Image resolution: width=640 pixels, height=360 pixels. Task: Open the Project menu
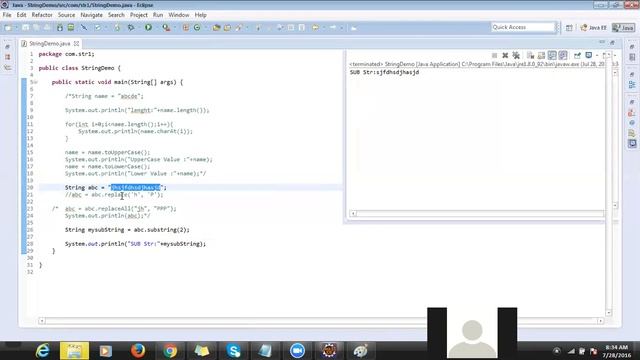coord(139,15)
